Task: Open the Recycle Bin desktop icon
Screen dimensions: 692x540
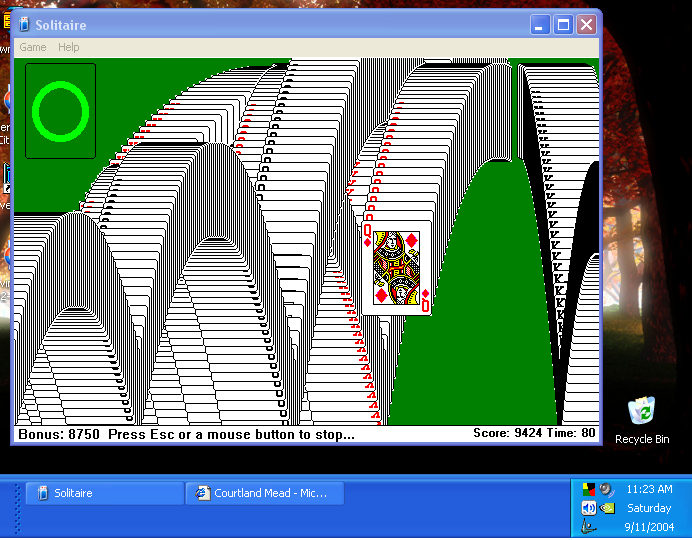Action: click(x=641, y=411)
